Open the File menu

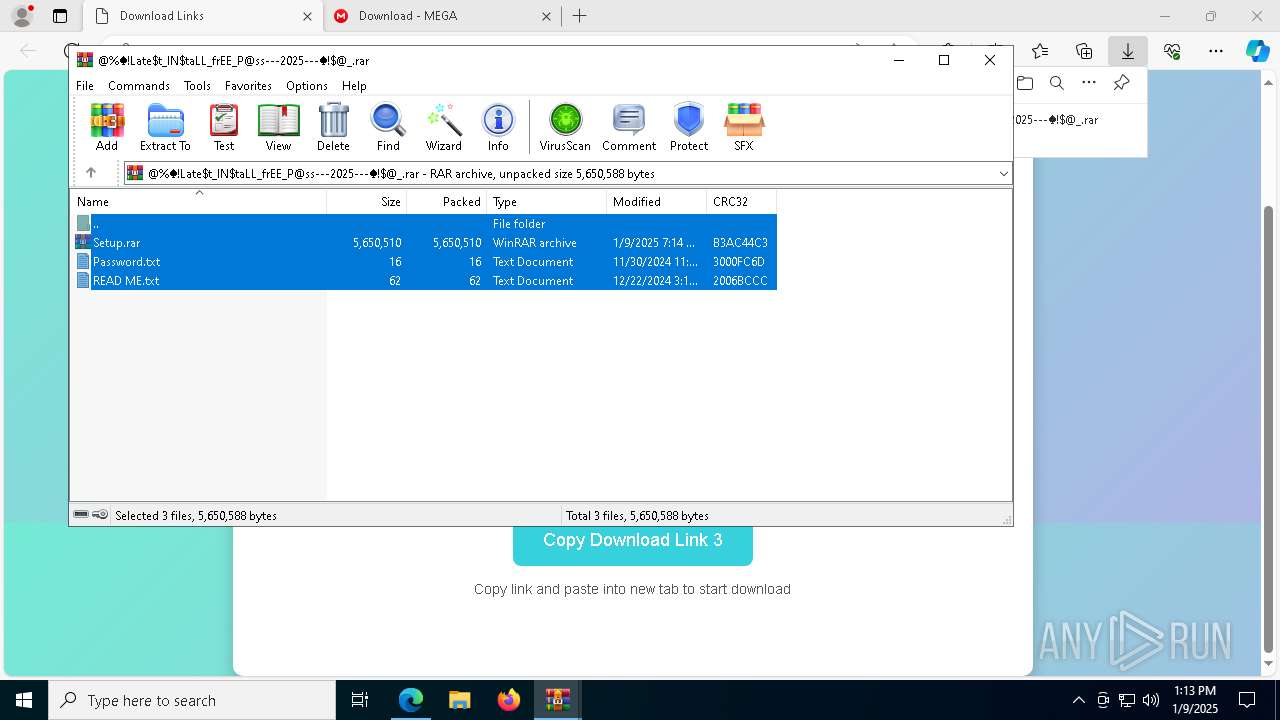[x=85, y=86]
